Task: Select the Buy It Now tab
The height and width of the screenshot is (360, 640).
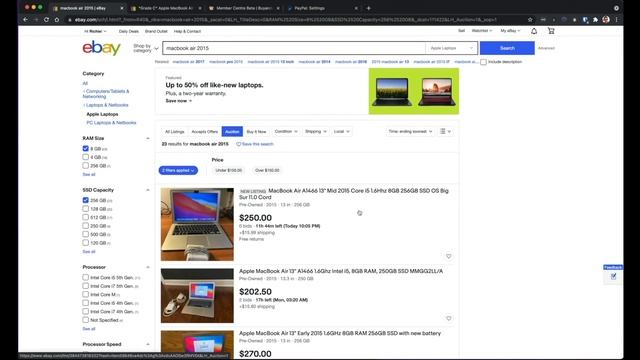Action: [x=256, y=131]
